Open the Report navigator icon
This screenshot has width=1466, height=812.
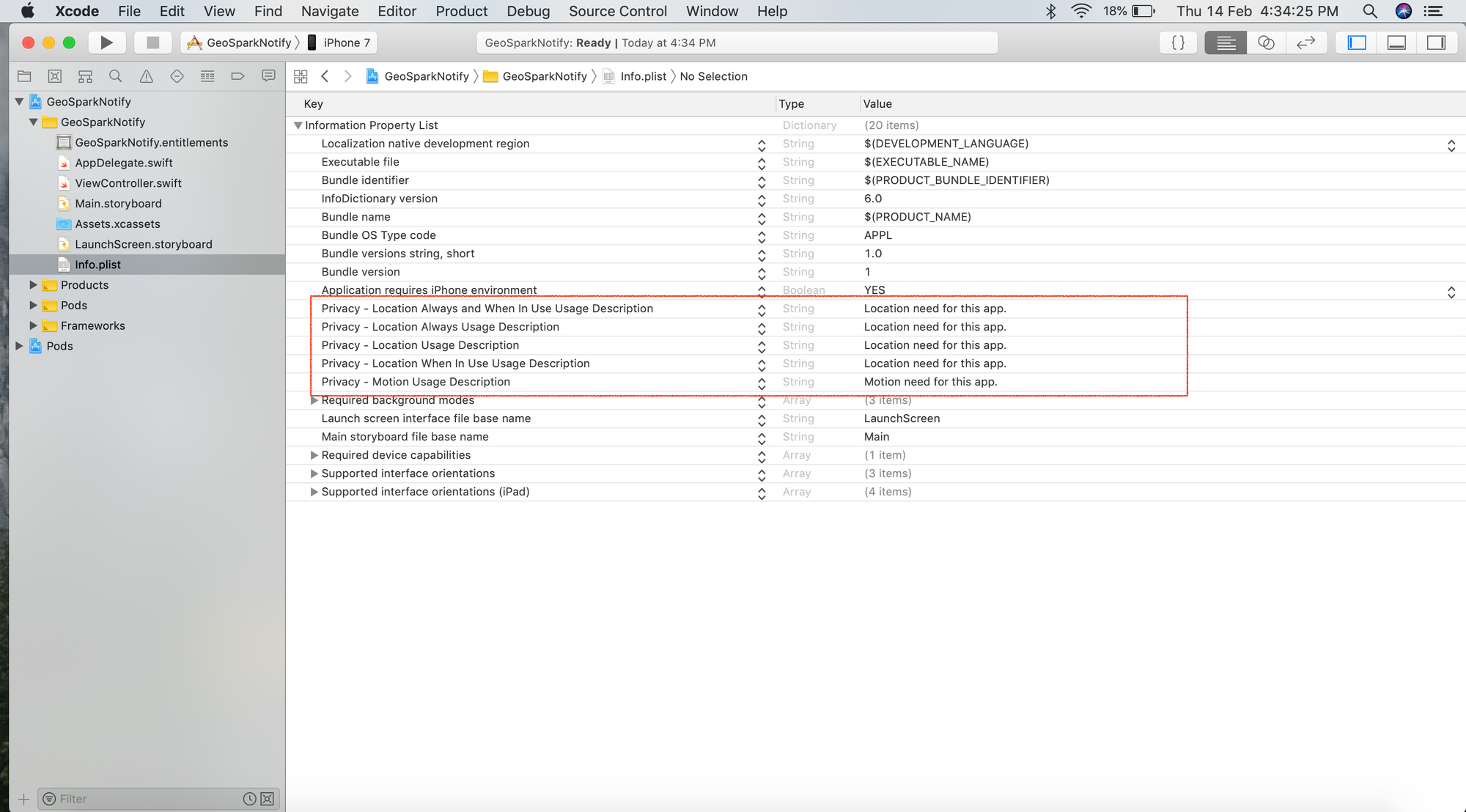tap(268, 76)
